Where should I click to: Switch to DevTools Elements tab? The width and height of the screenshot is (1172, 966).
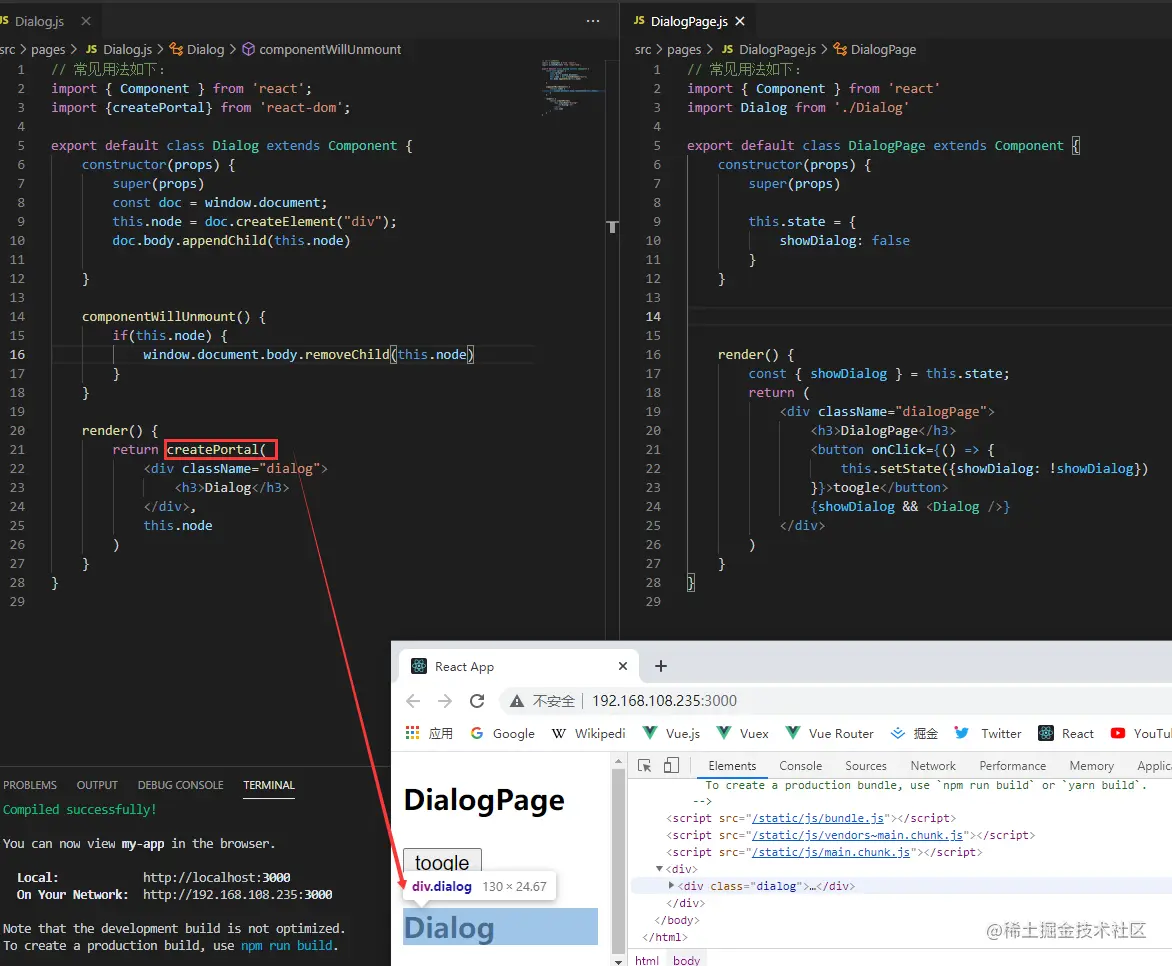tap(732, 766)
